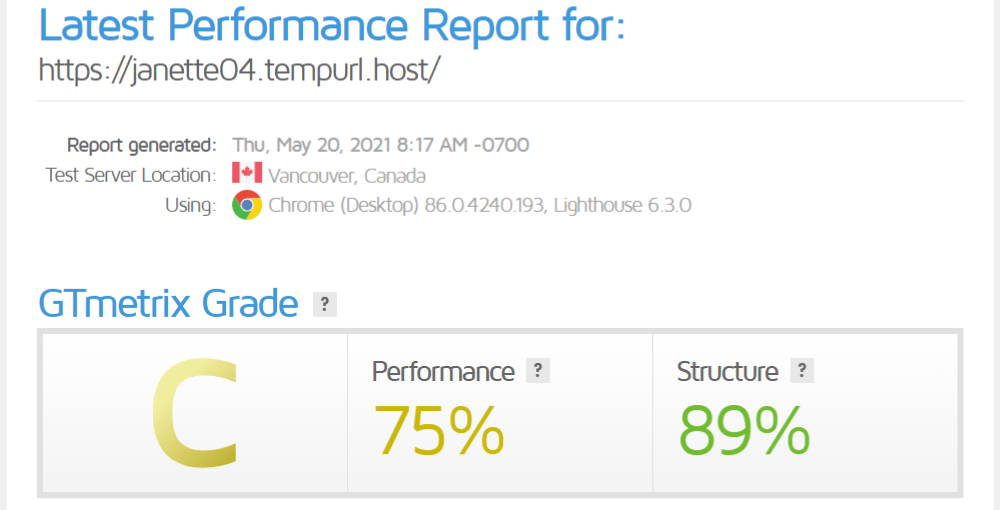
Task: Click the Performance label text
Action: click(443, 372)
